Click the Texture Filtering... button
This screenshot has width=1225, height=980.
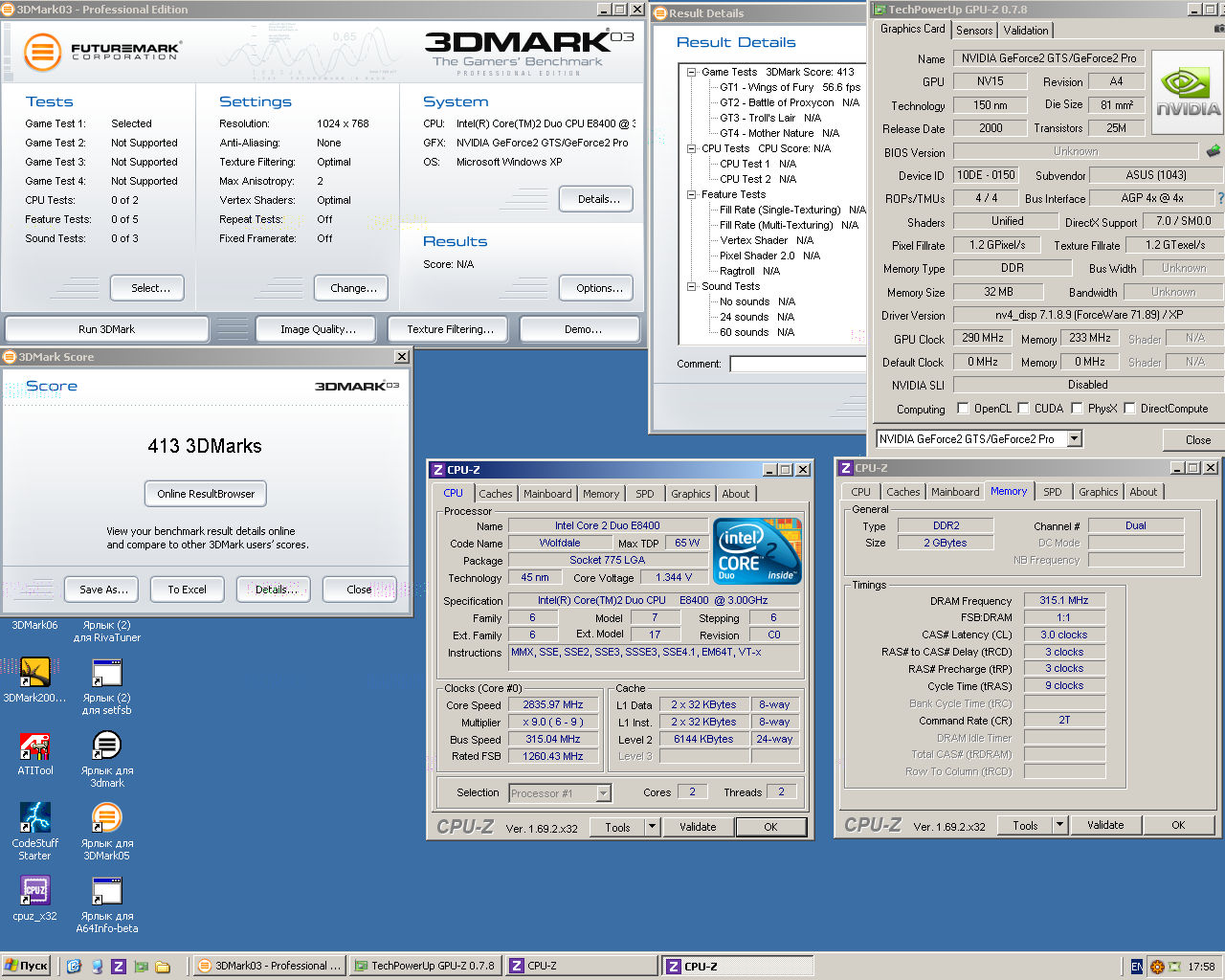(x=450, y=329)
